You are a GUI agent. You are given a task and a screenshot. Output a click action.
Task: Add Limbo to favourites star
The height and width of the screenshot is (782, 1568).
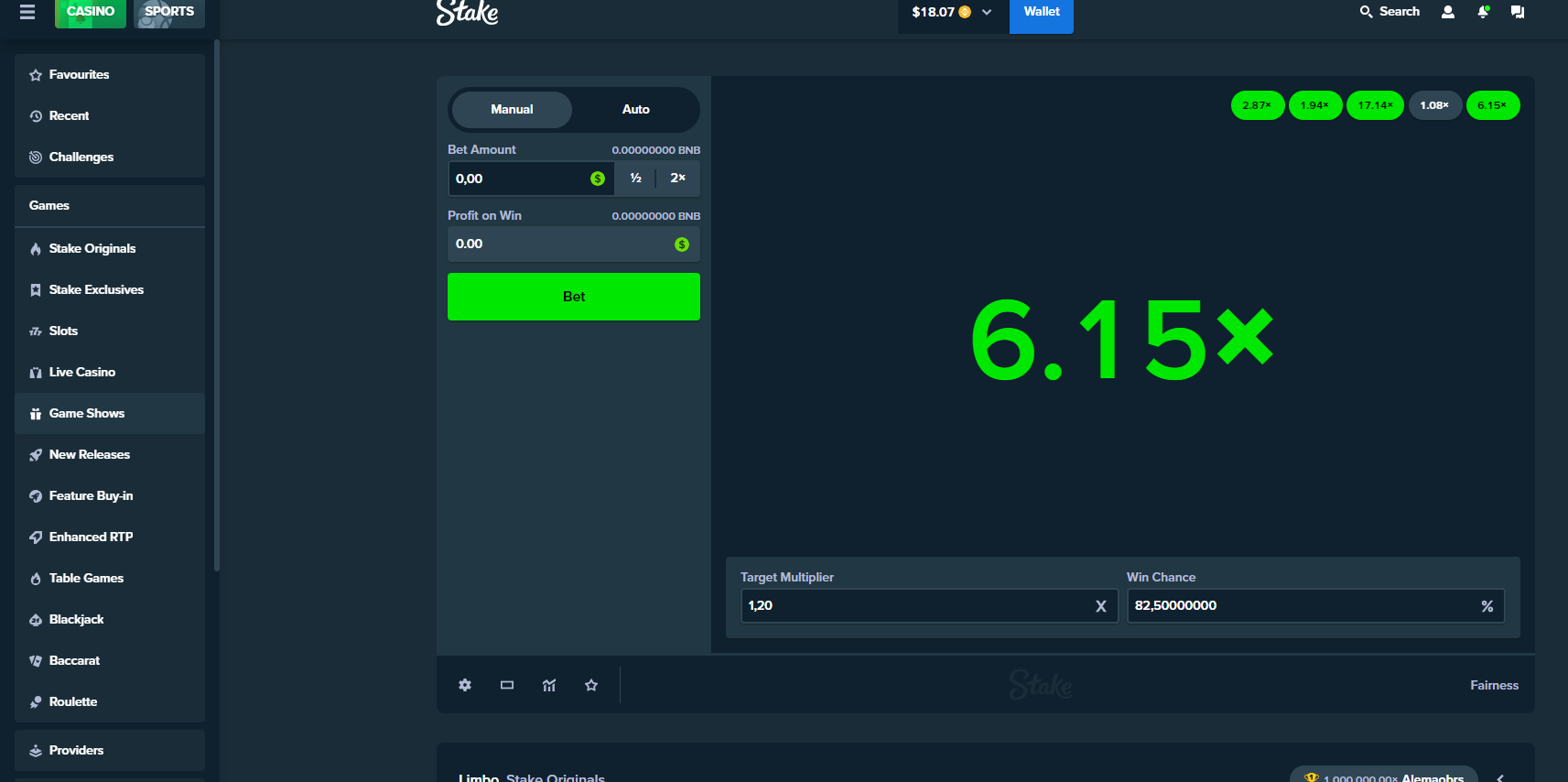click(x=591, y=685)
